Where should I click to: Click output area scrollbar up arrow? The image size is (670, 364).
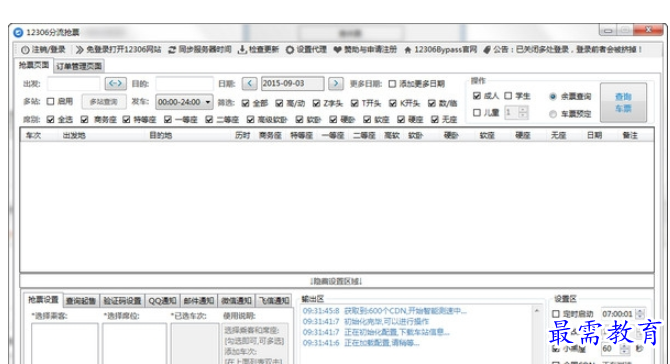tap(537, 311)
